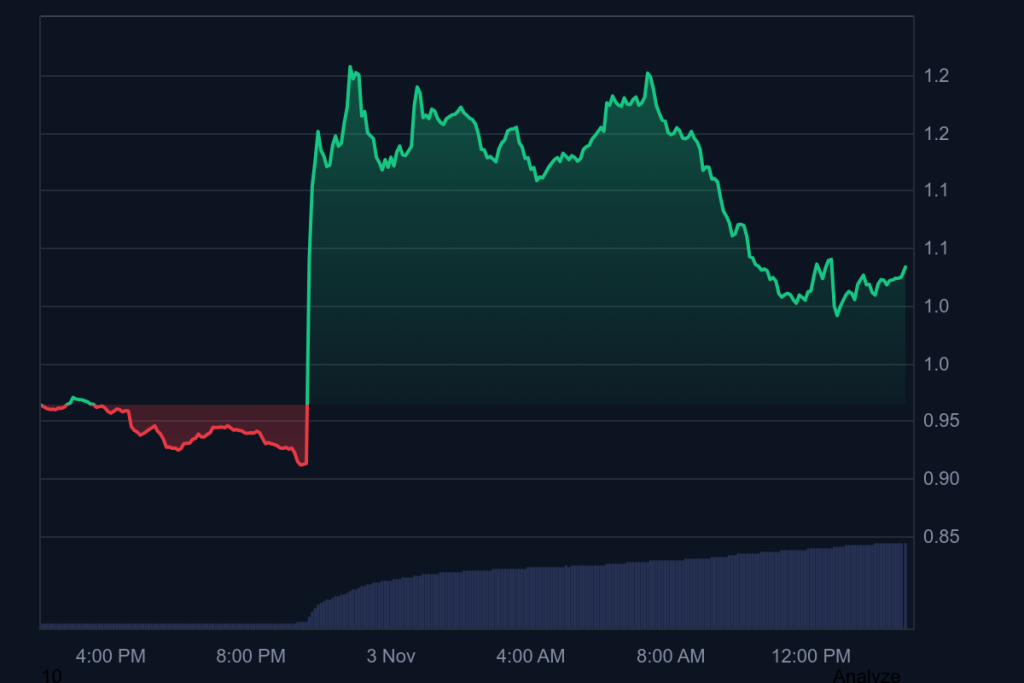Click the green peak above 8:00 AM
Image resolution: width=1024 pixels, height=683 pixels.
(648, 73)
